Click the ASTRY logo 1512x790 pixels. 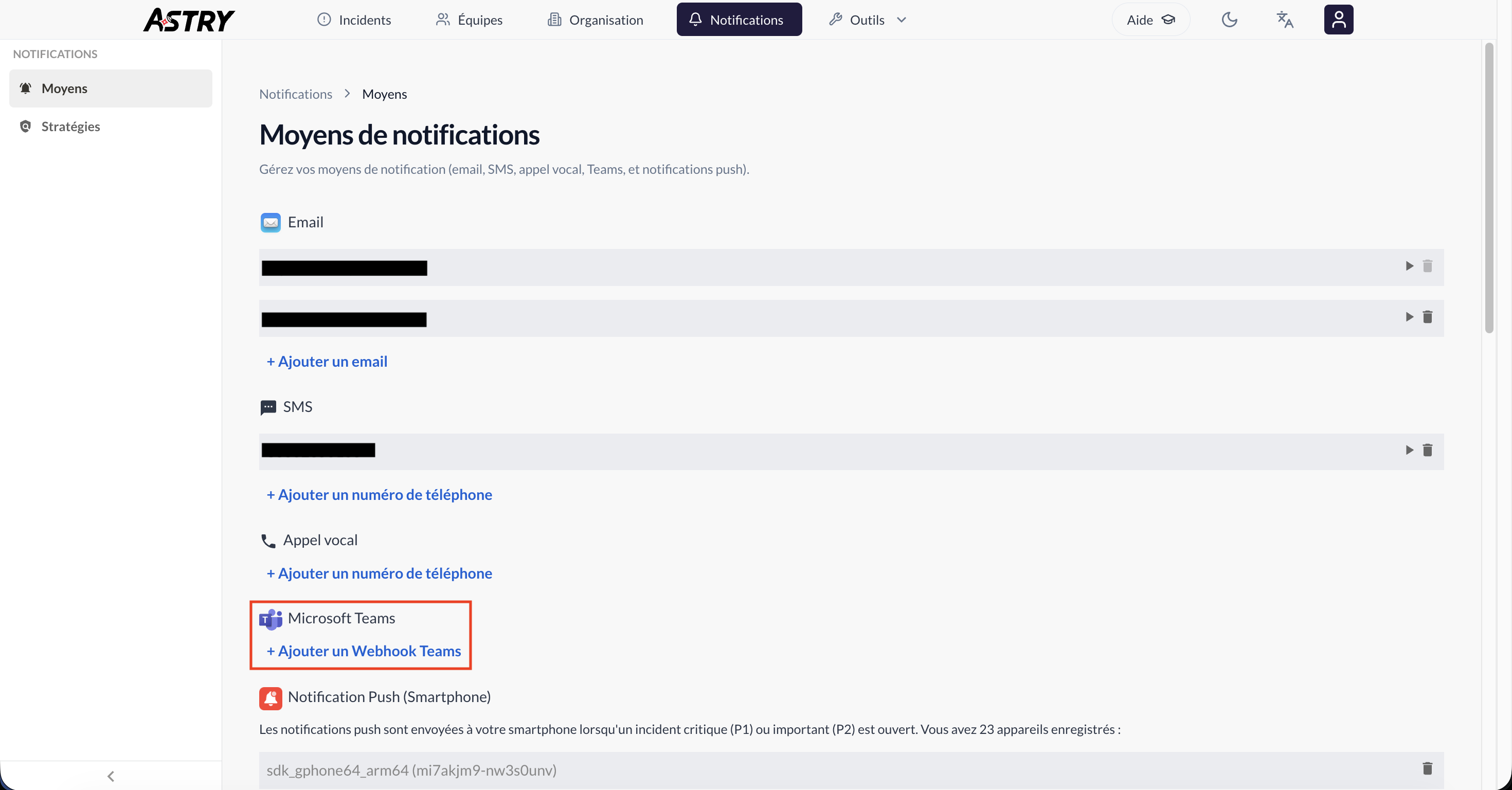tap(188, 20)
